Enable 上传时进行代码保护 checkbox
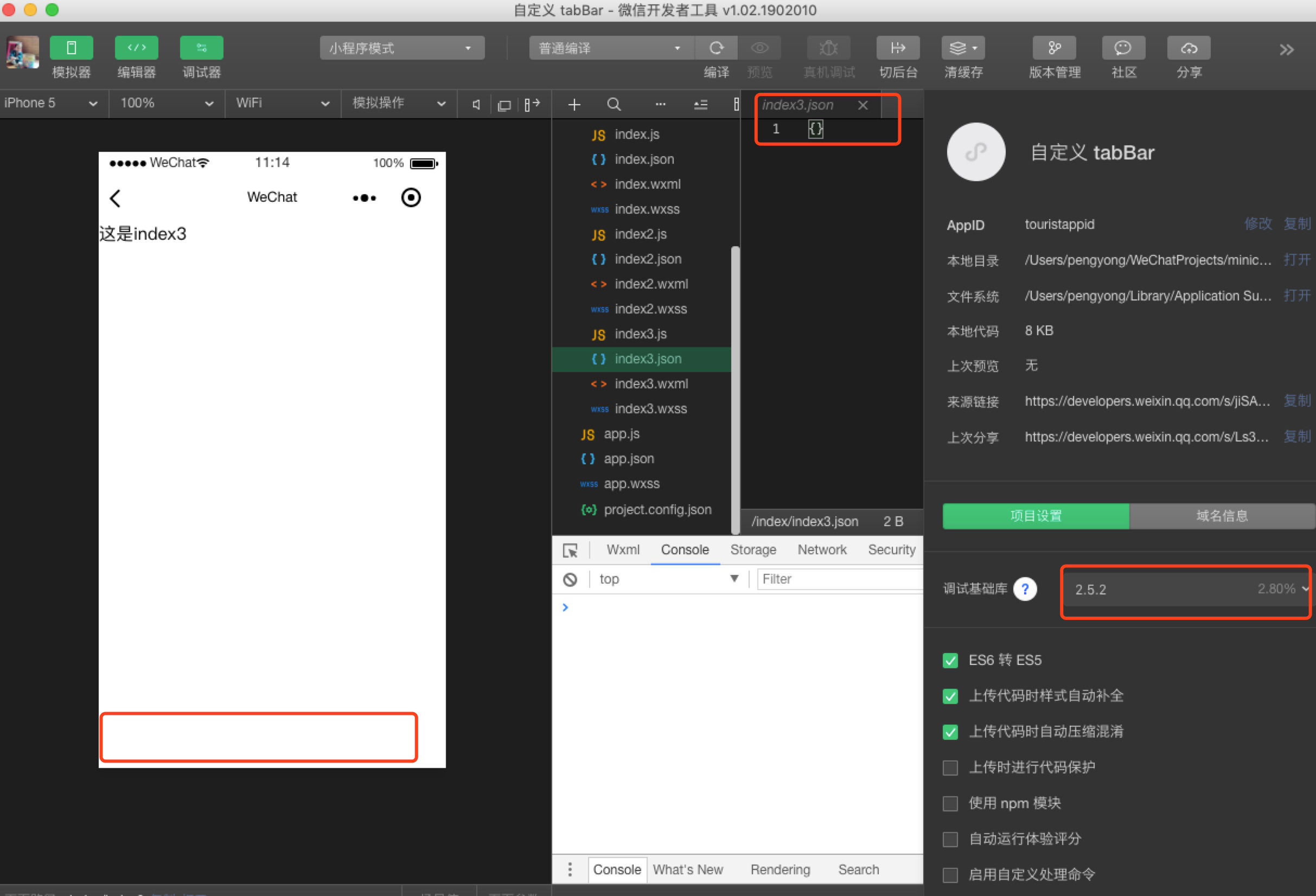This screenshot has height=896, width=1316. 950,768
